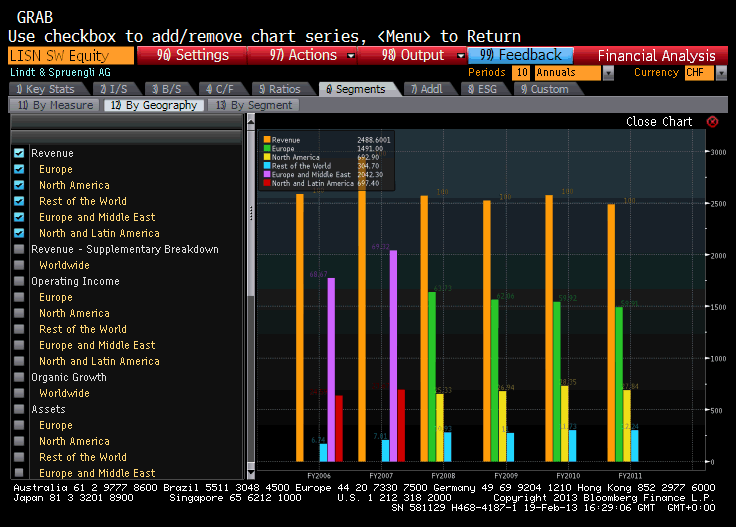The image size is (736, 527).
Task: Click the cyan Rest of the World legend marker
Action: click(x=267, y=166)
